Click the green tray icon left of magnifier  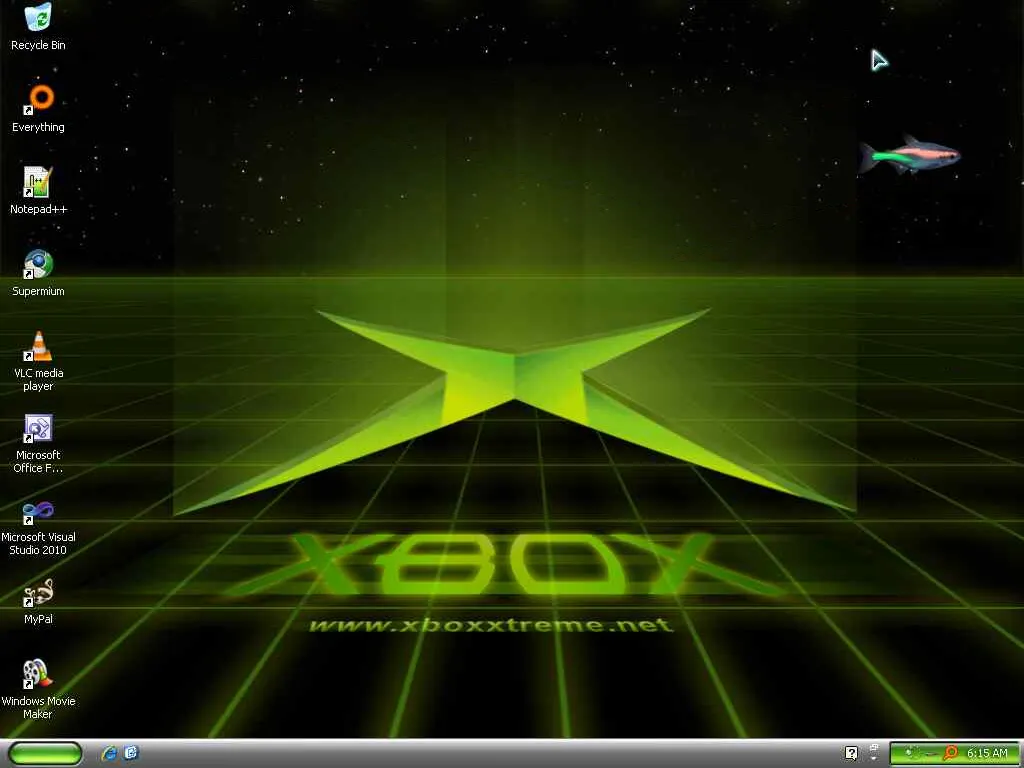pyautogui.click(x=913, y=753)
